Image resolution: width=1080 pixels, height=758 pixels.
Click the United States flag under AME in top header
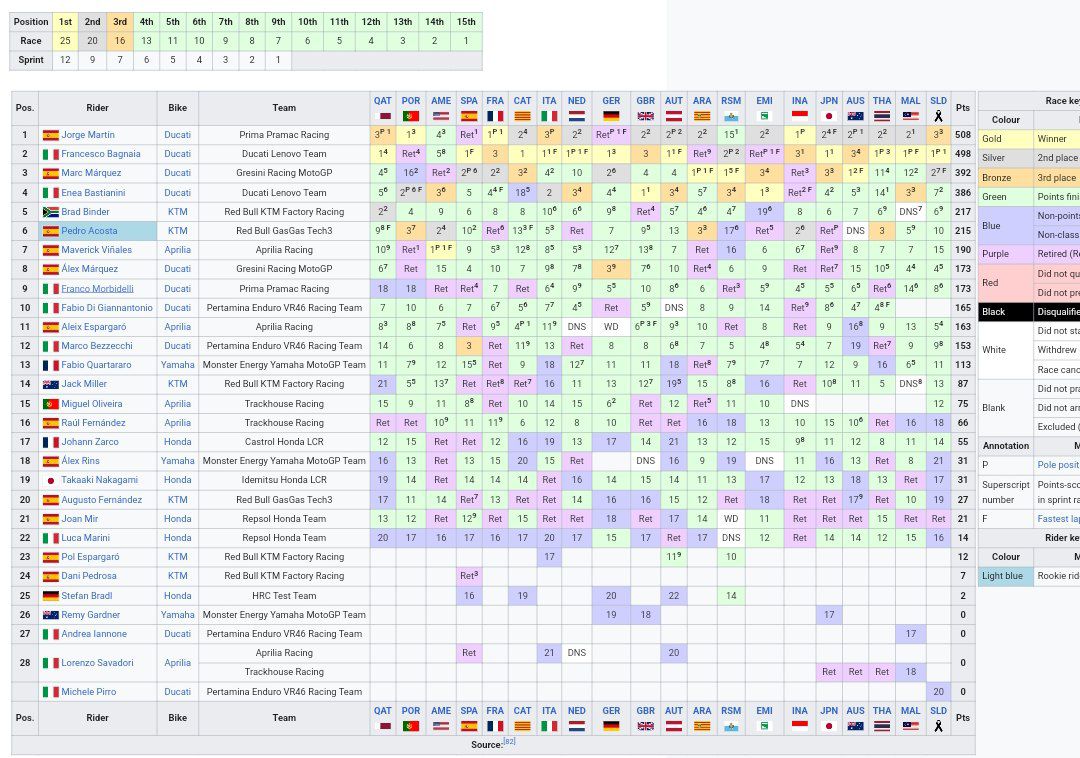[x=441, y=116]
